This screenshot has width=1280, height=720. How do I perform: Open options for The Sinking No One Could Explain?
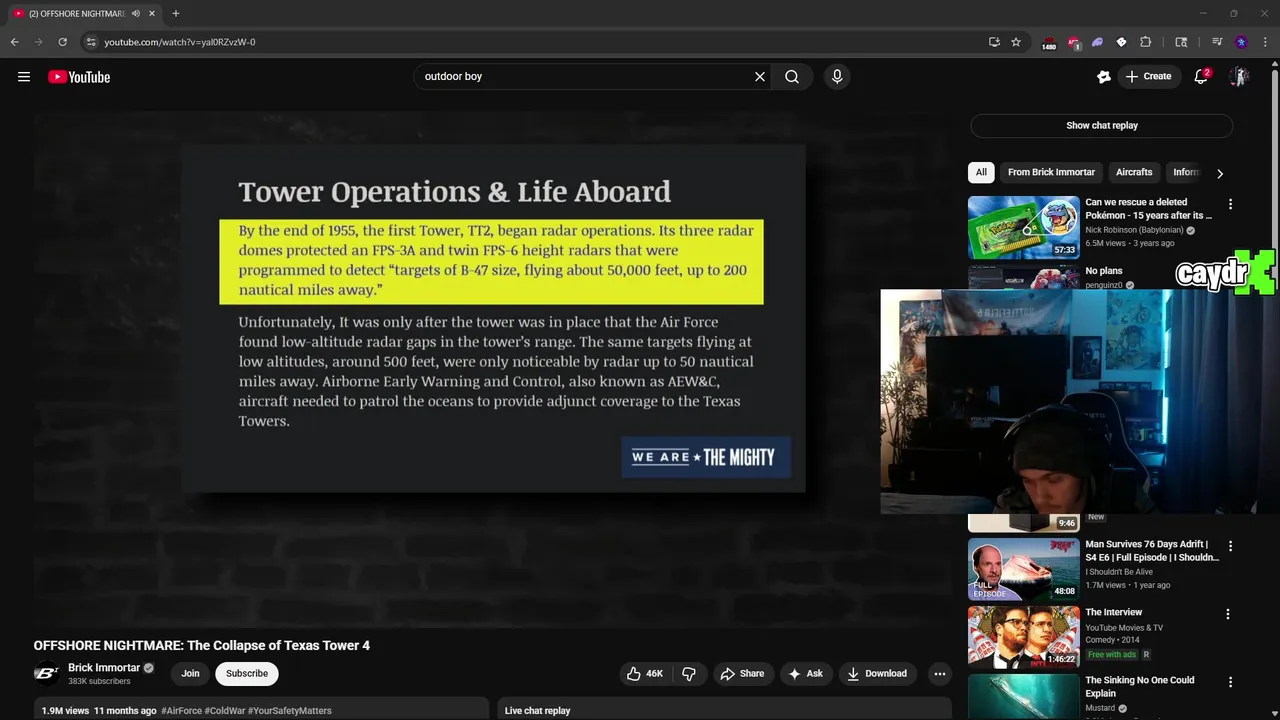click(1228, 682)
